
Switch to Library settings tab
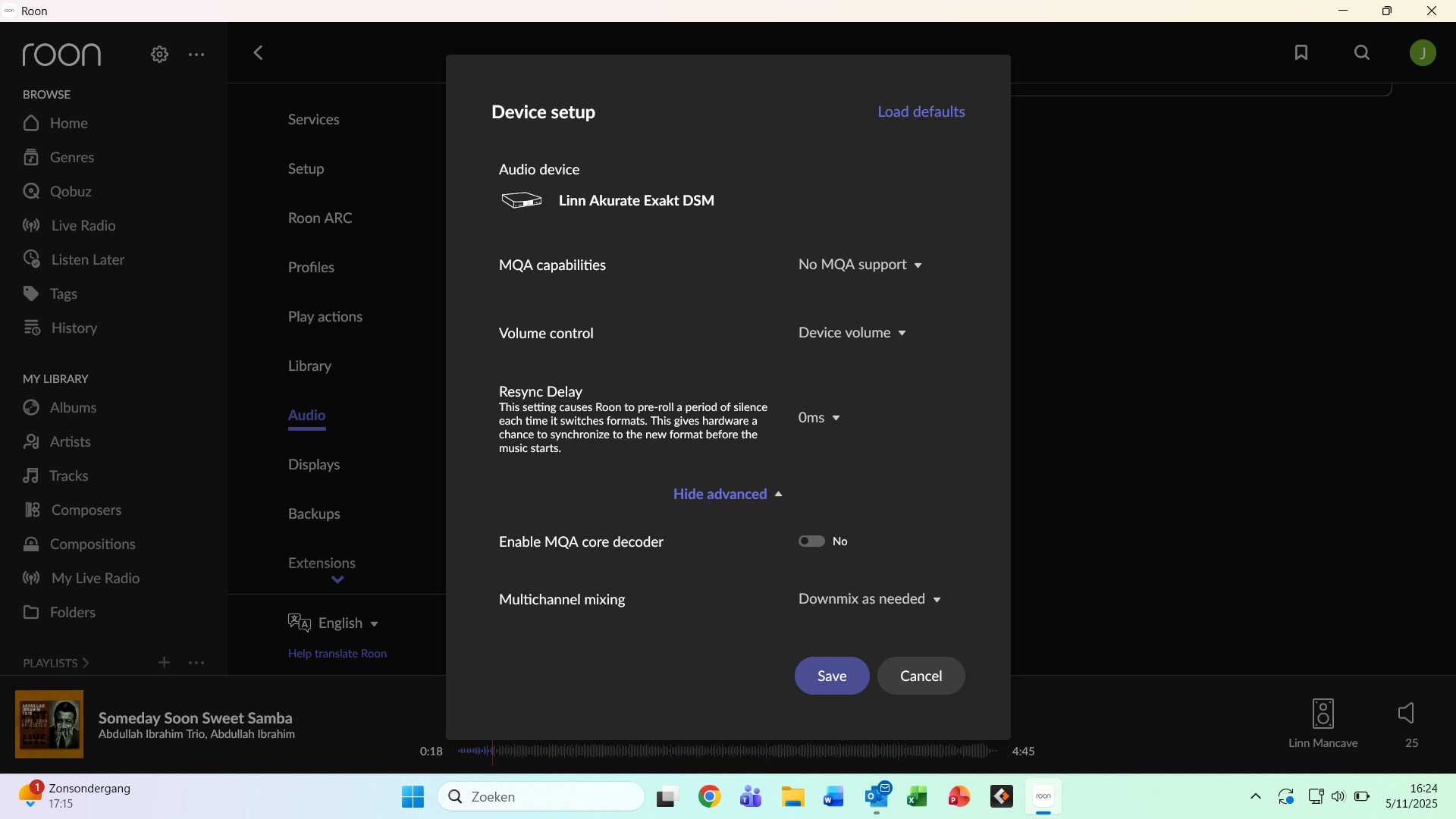click(x=309, y=366)
